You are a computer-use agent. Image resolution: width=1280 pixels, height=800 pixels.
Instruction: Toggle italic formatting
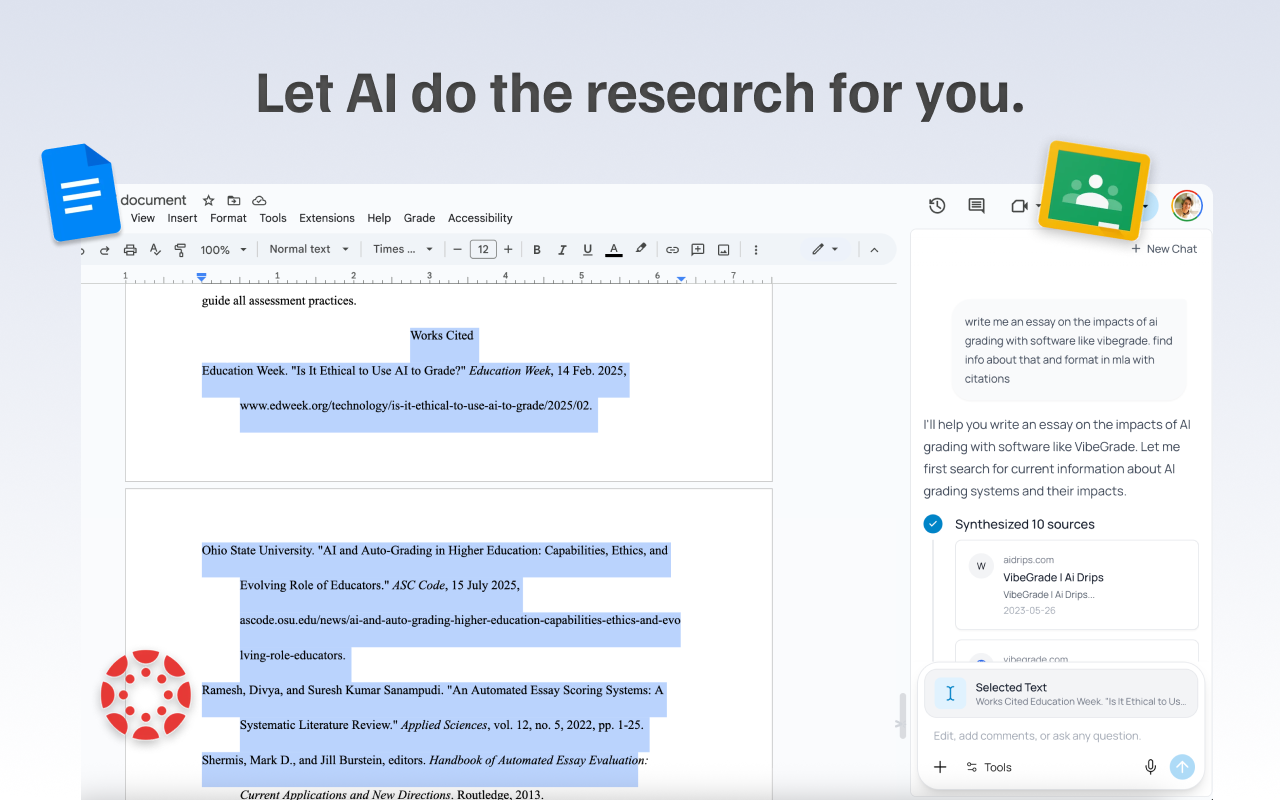562,249
